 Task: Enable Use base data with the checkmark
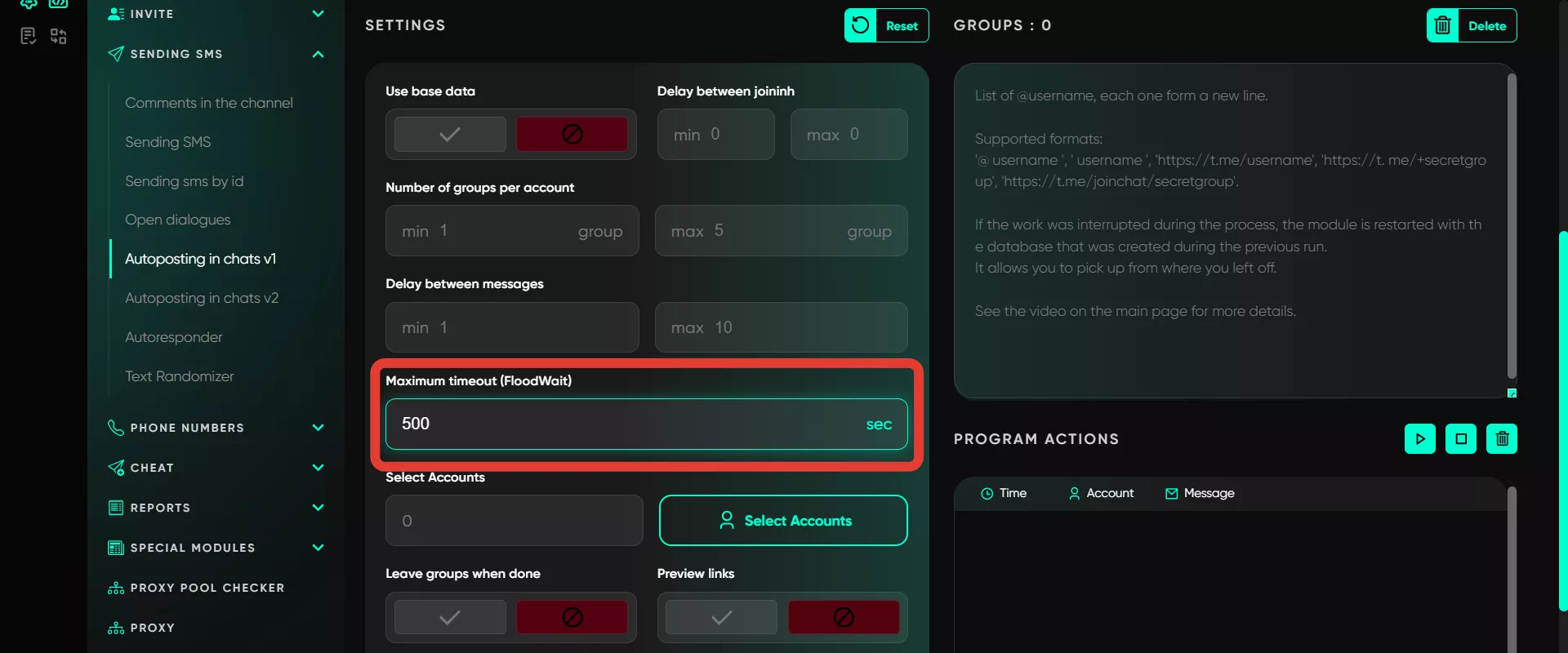tap(450, 134)
